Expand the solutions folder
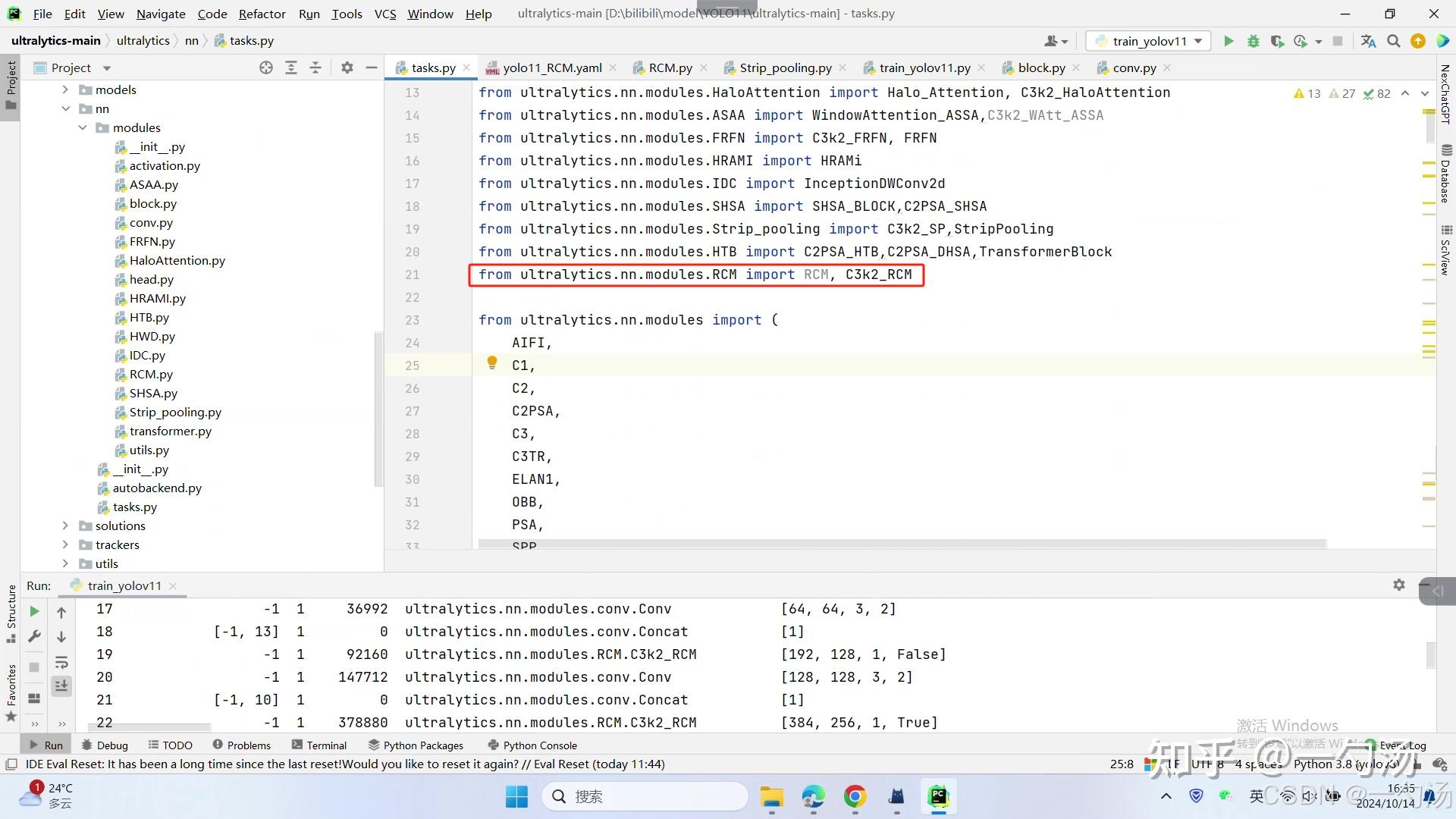This screenshot has width=1456, height=819. [65, 526]
